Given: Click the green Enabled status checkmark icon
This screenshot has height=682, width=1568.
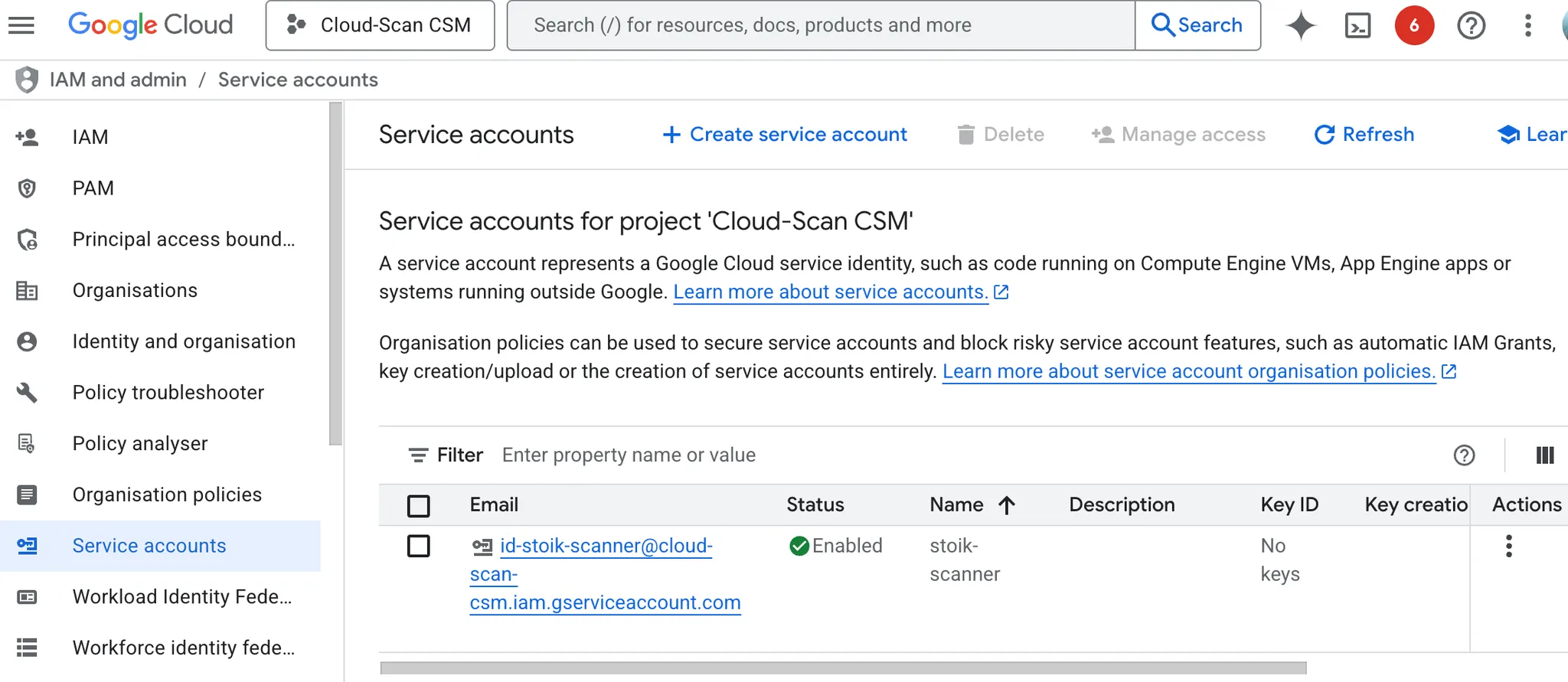Looking at the screenshot, I should (x=799, y=546).
